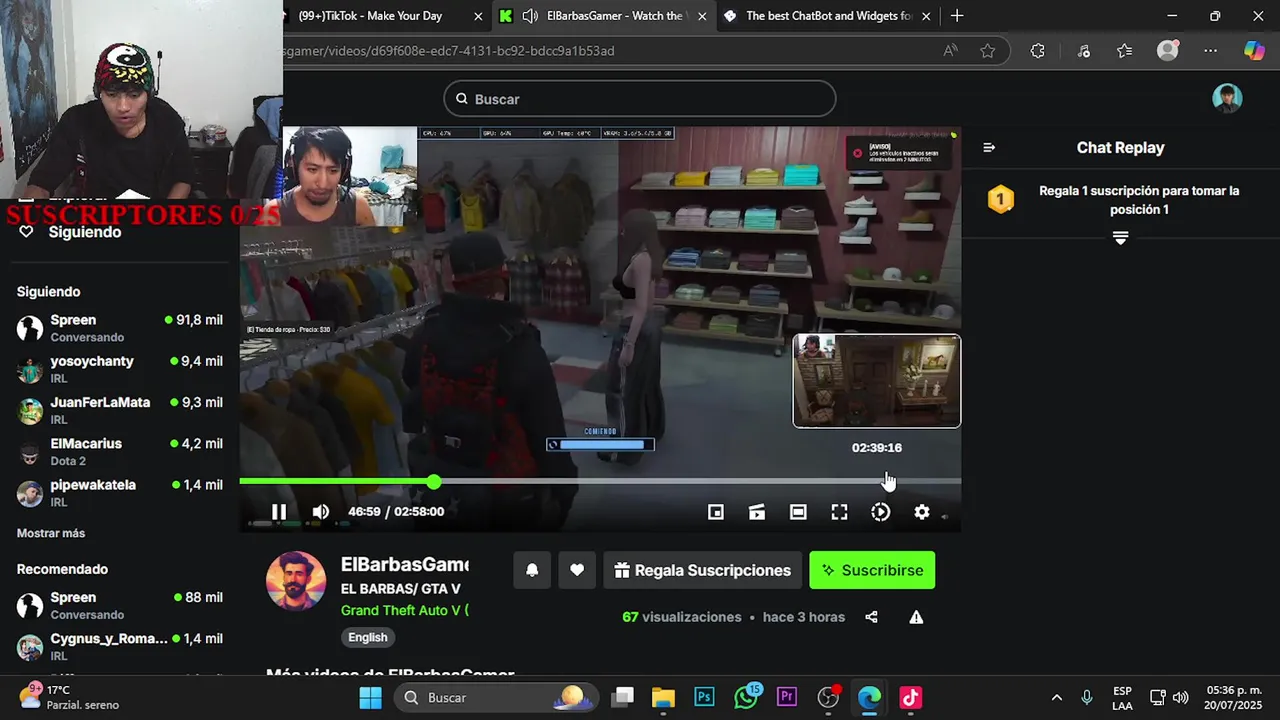Open Edge settings and more menu
The image size is (1280, 720).
(1211, 51)
